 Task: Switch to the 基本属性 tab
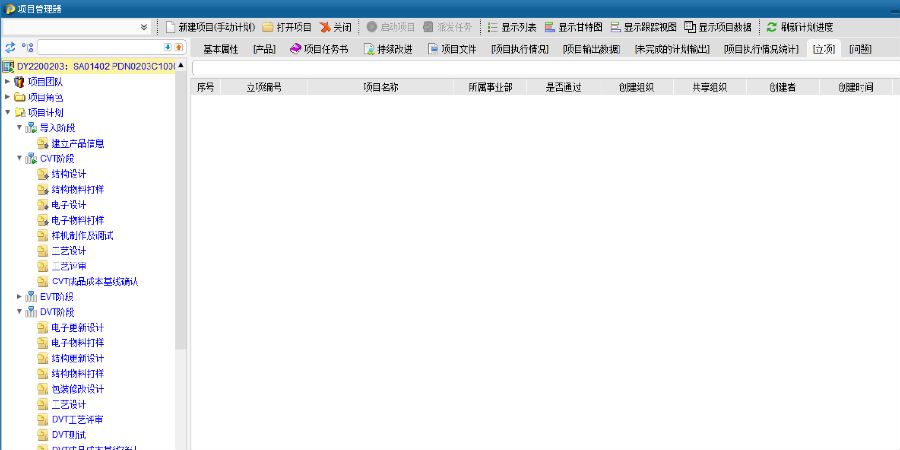pos(220,49)
